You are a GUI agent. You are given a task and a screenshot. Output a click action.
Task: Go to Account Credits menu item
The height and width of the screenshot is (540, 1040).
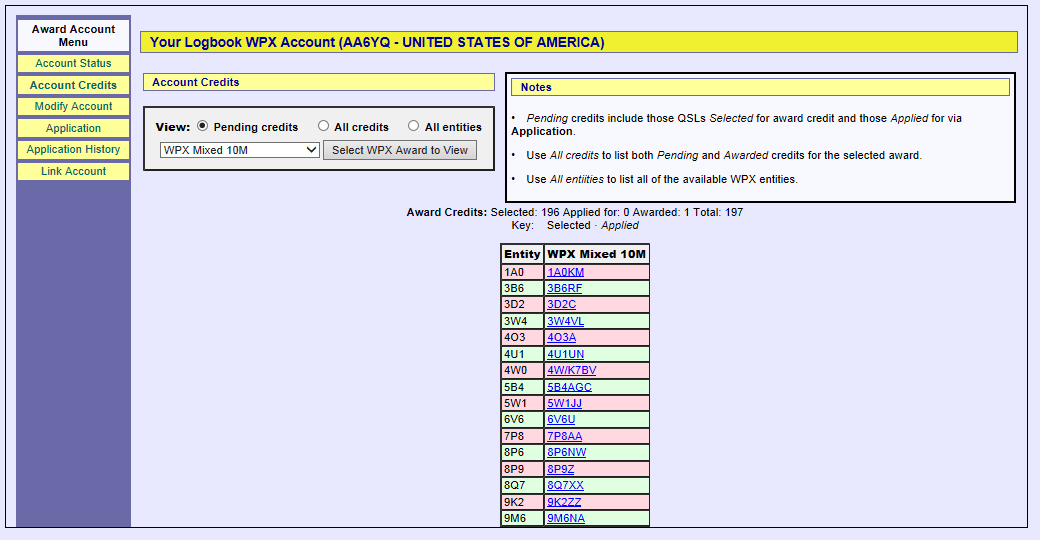click(73, 85)
